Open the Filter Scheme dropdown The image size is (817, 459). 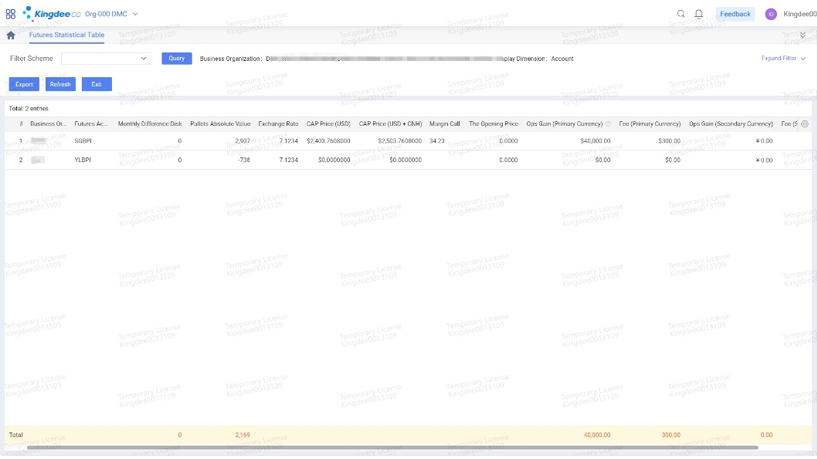[x=106, y=59]
